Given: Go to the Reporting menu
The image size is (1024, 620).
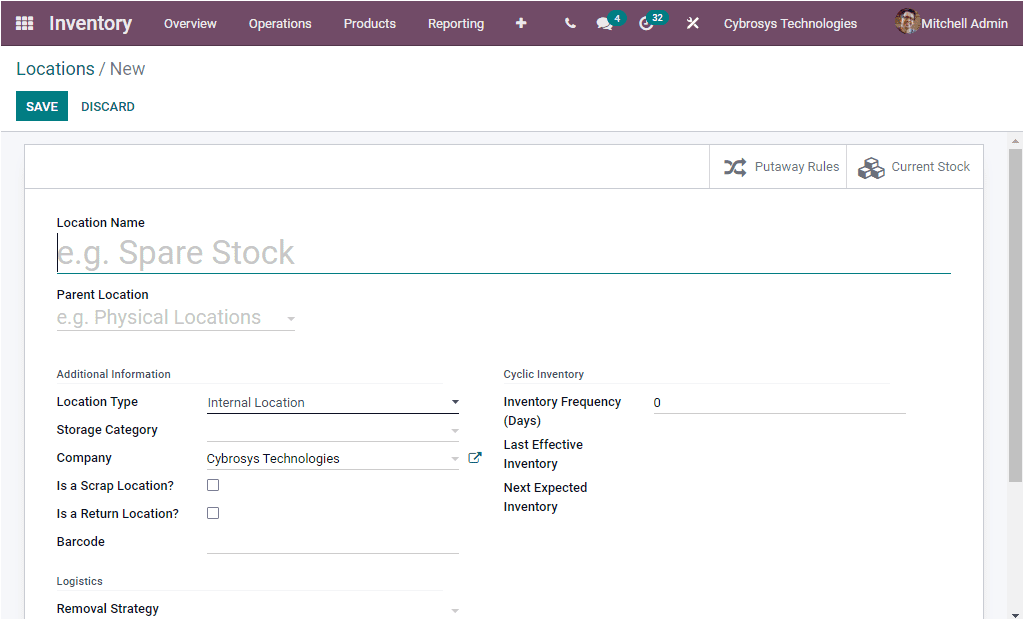Looking at the screenshot, I should 456,23.
